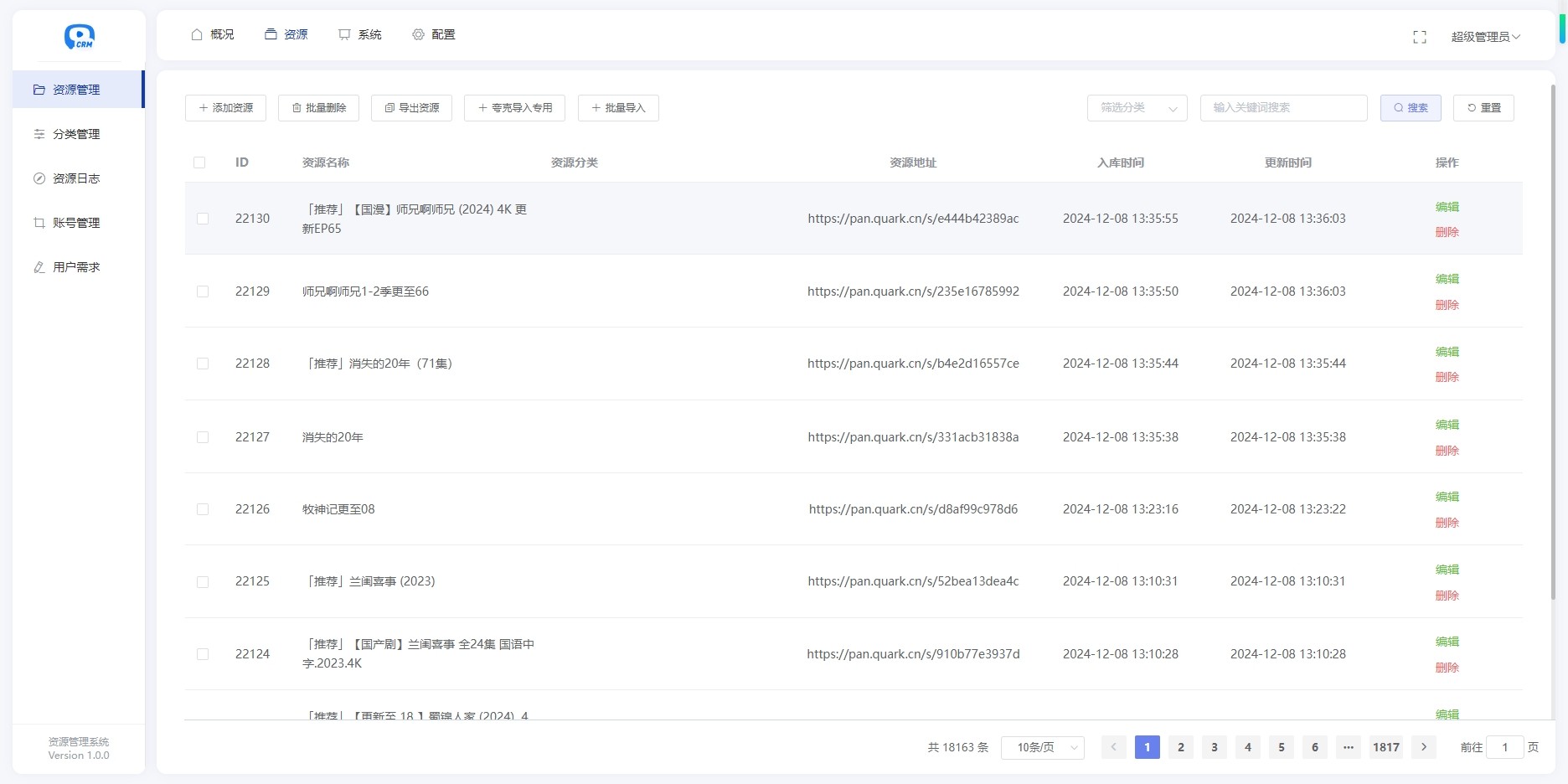Expand the 筛选分类 dropdown
The image size is (1568, 784).
point(1137,108)
